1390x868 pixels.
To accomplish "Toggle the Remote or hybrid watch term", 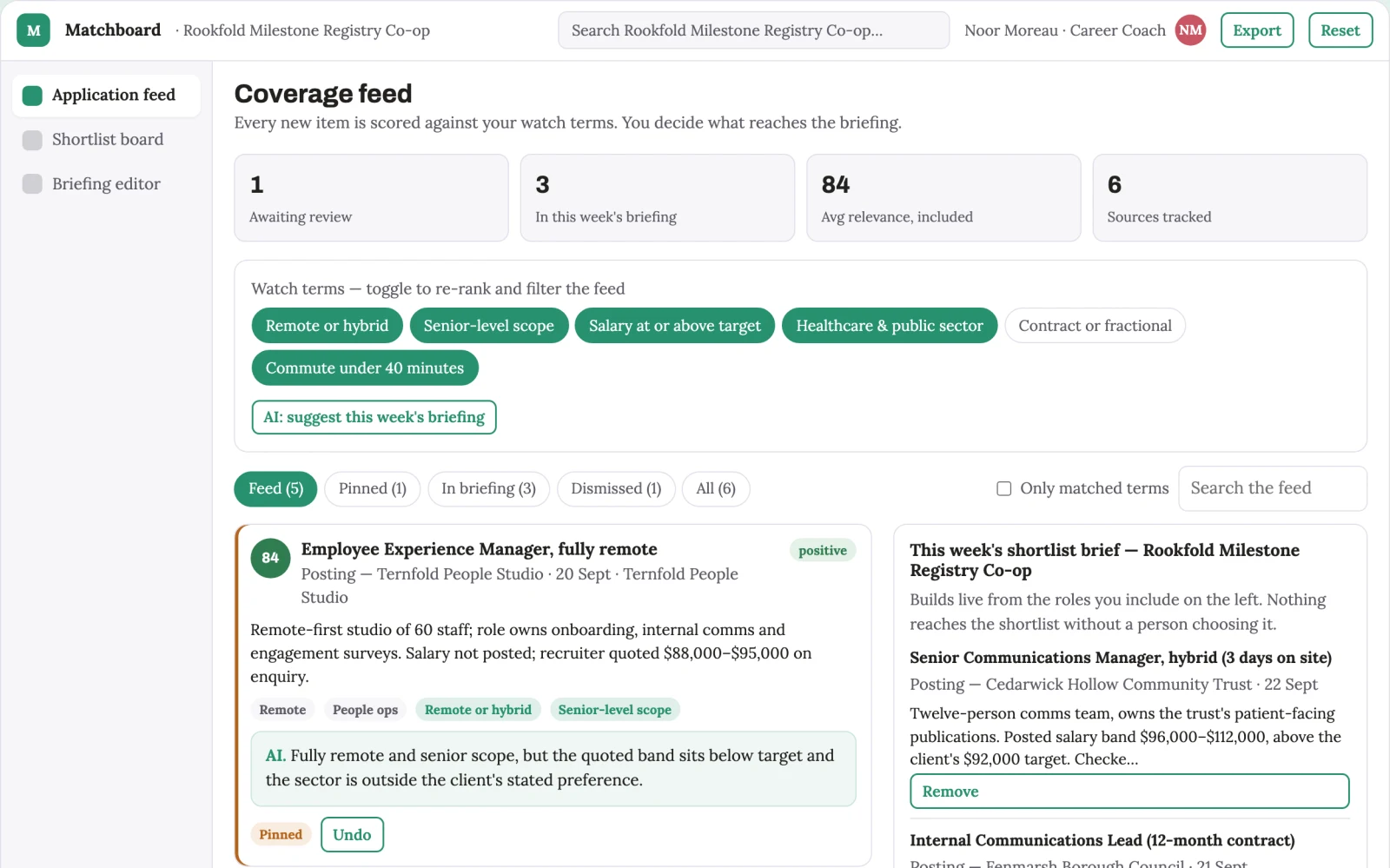I will click(327, 326).
